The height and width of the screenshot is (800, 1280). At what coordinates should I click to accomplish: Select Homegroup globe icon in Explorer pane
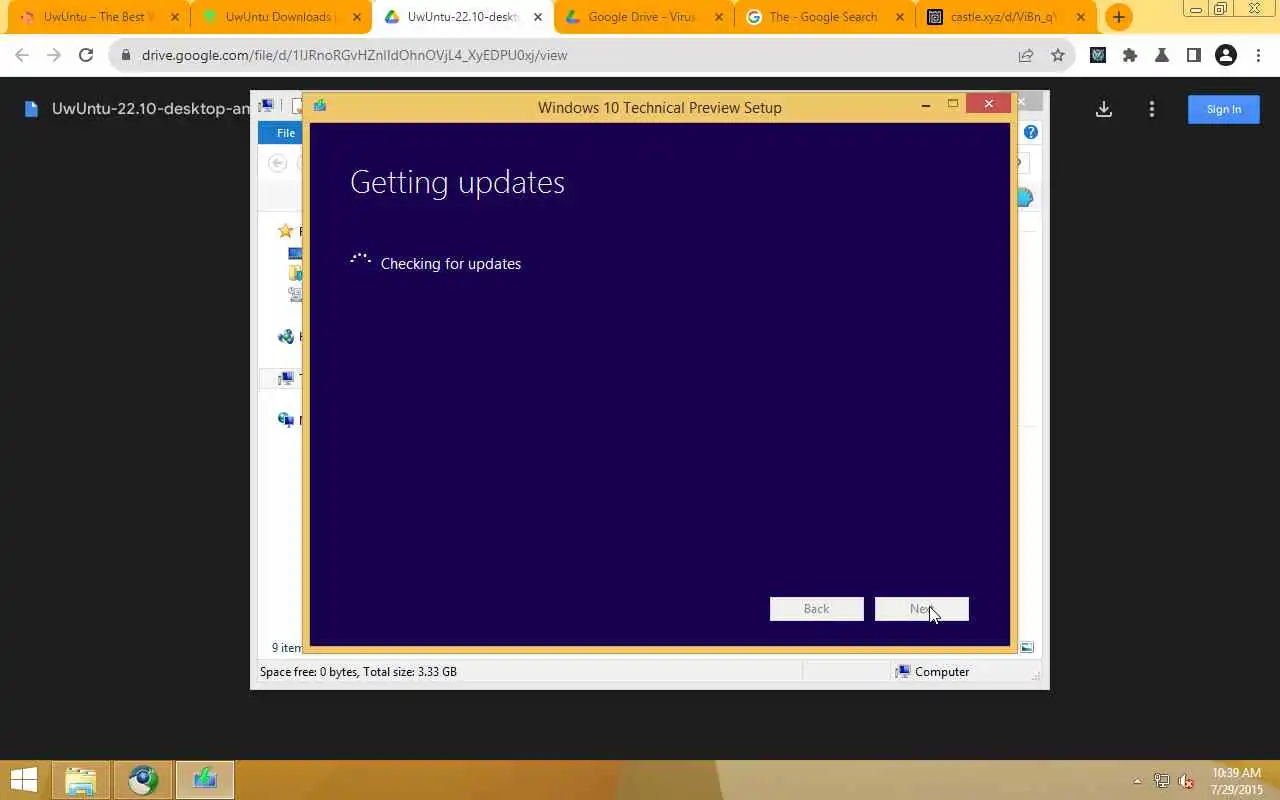(x=286, y=337)
